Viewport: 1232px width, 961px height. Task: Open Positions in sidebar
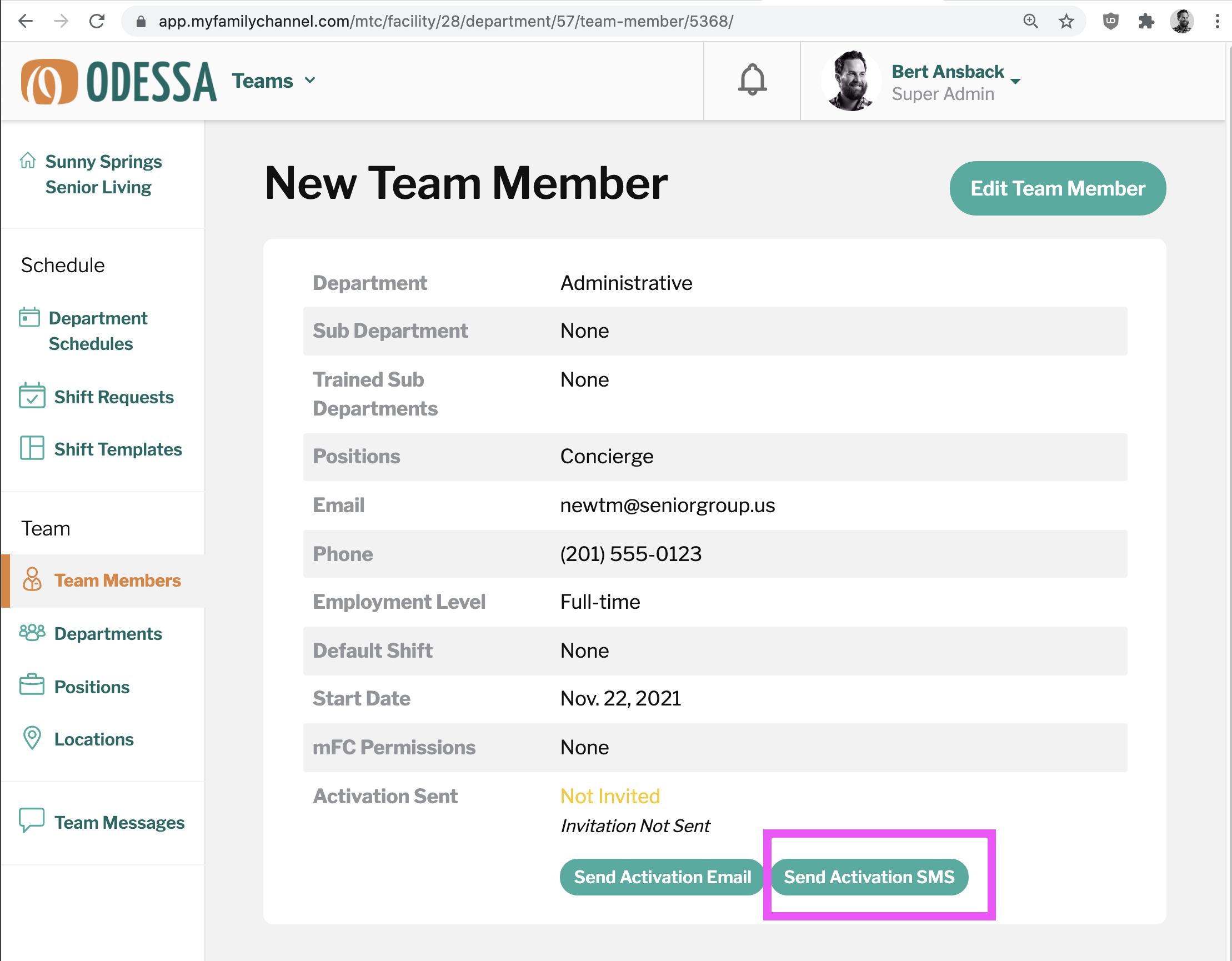[x=92, y=687]
